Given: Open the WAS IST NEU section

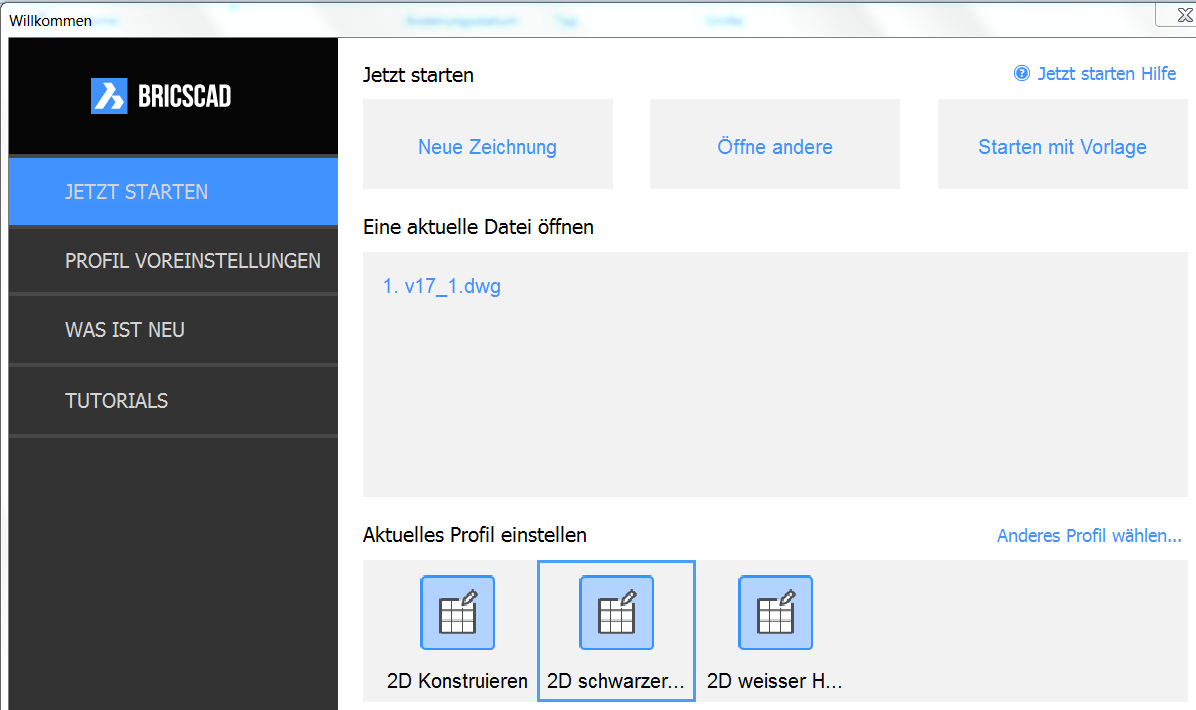Looking at the screenshot, I should click(173, 329).
